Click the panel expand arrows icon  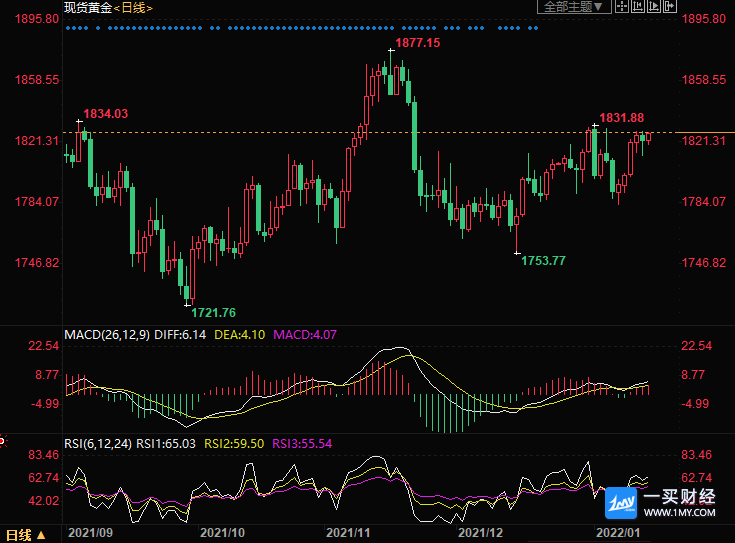click(x=669, y=7)
